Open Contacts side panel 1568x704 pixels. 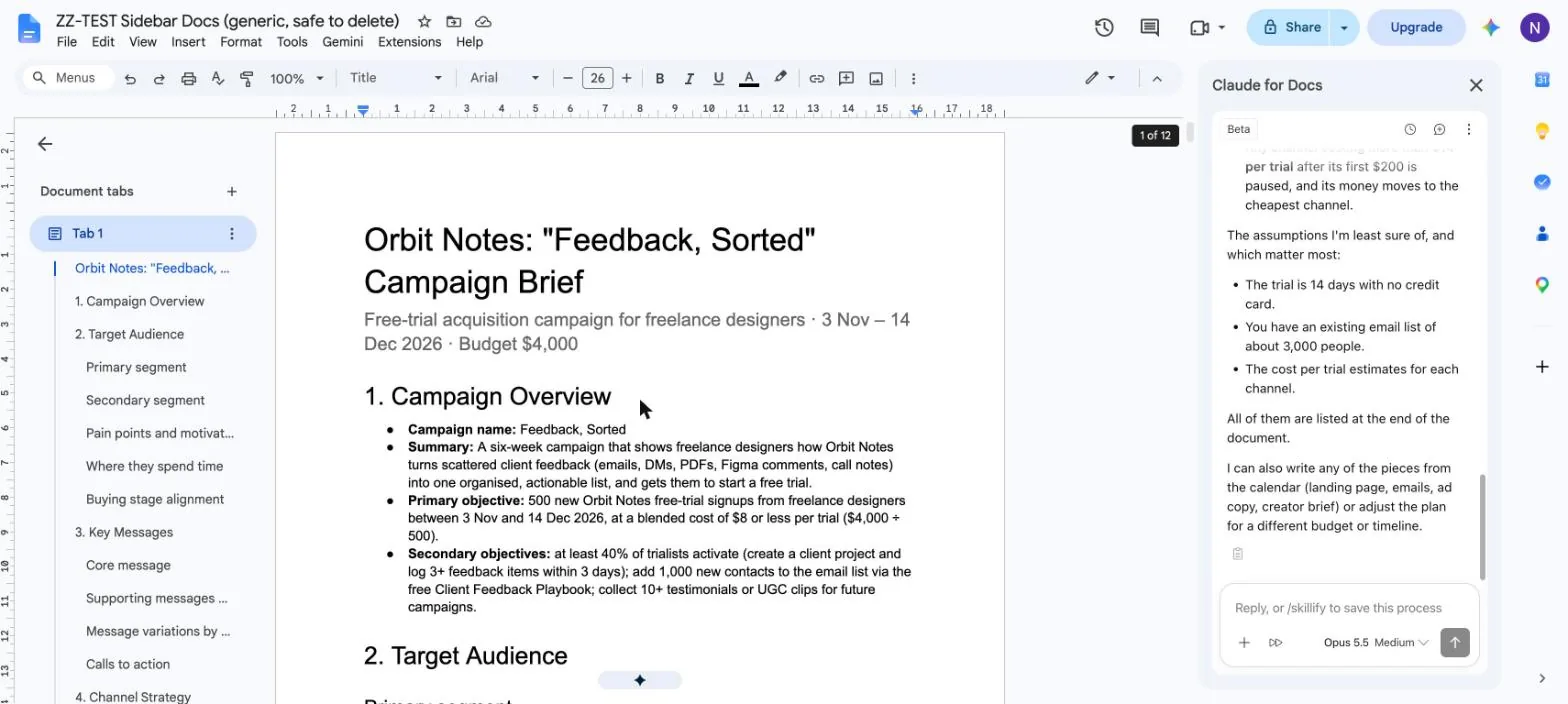click(x=1542, y=233)
